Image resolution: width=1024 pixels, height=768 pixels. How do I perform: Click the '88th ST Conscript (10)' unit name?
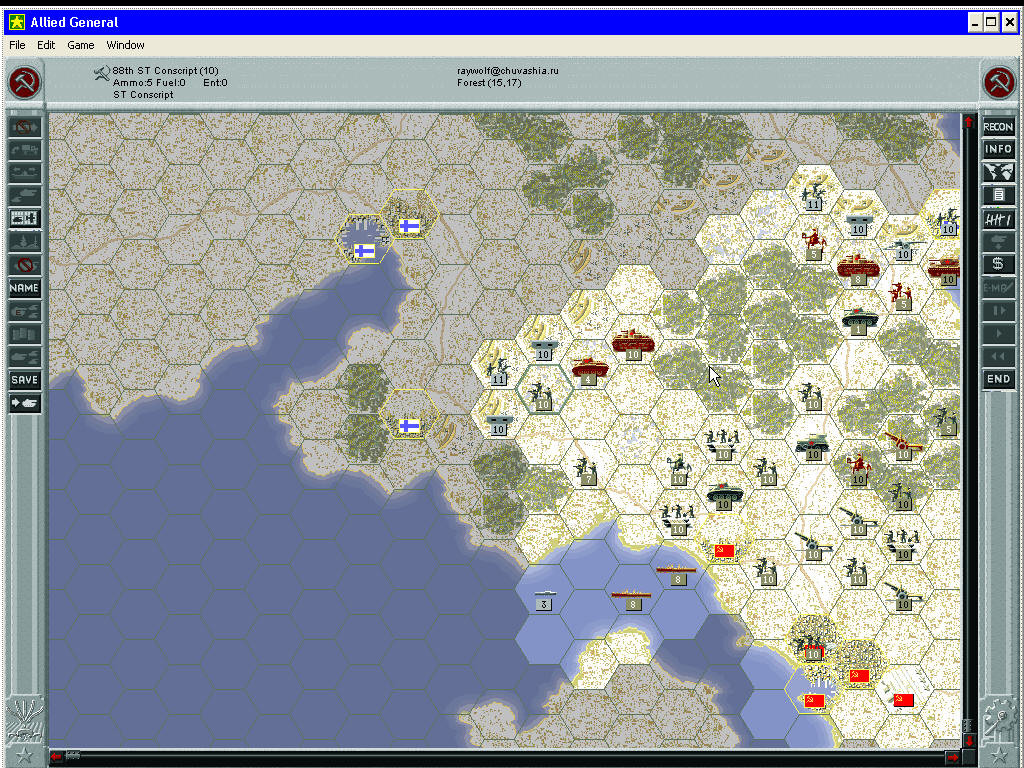click(165, 71)
